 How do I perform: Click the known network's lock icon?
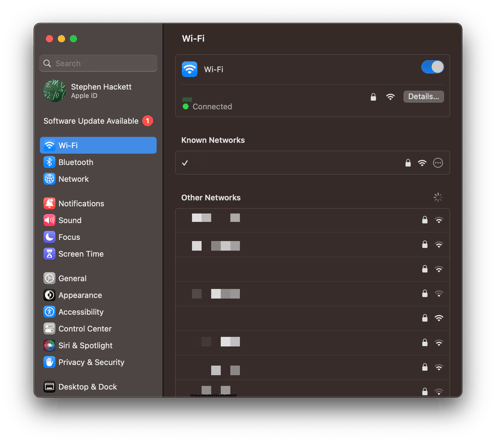(408, 163)
